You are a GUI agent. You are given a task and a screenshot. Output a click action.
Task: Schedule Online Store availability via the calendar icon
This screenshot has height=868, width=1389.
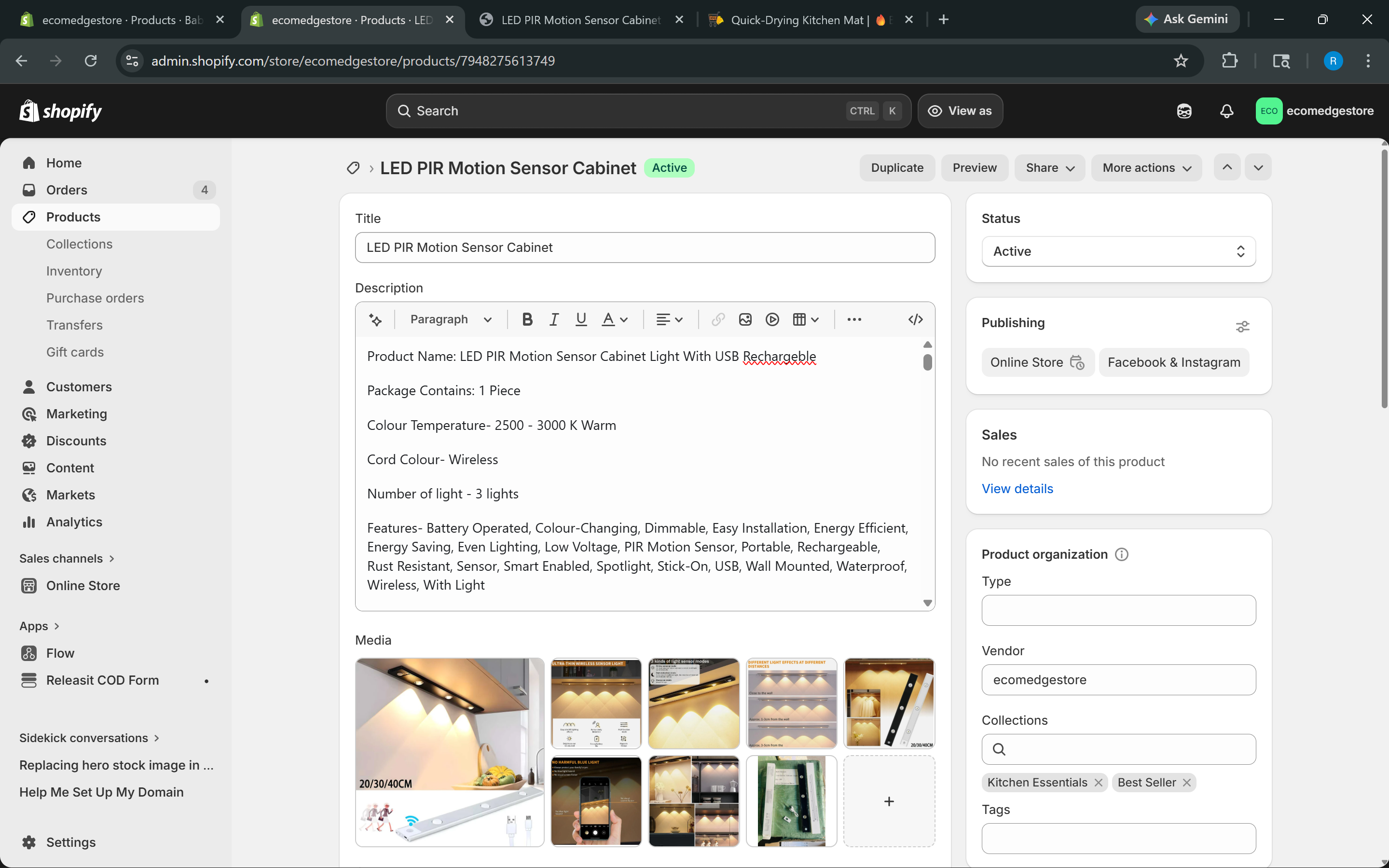(1077, 363)
